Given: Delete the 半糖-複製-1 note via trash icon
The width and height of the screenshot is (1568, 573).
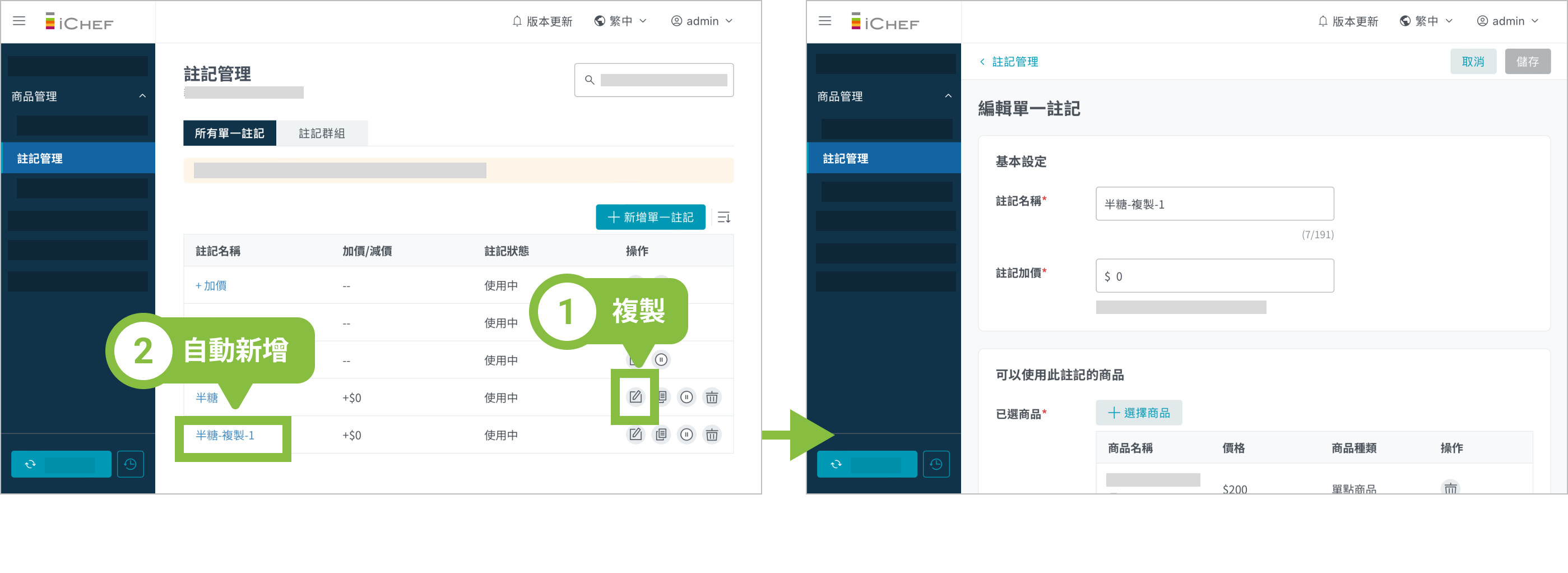Looking at the screenshot, I should [712, 435].
